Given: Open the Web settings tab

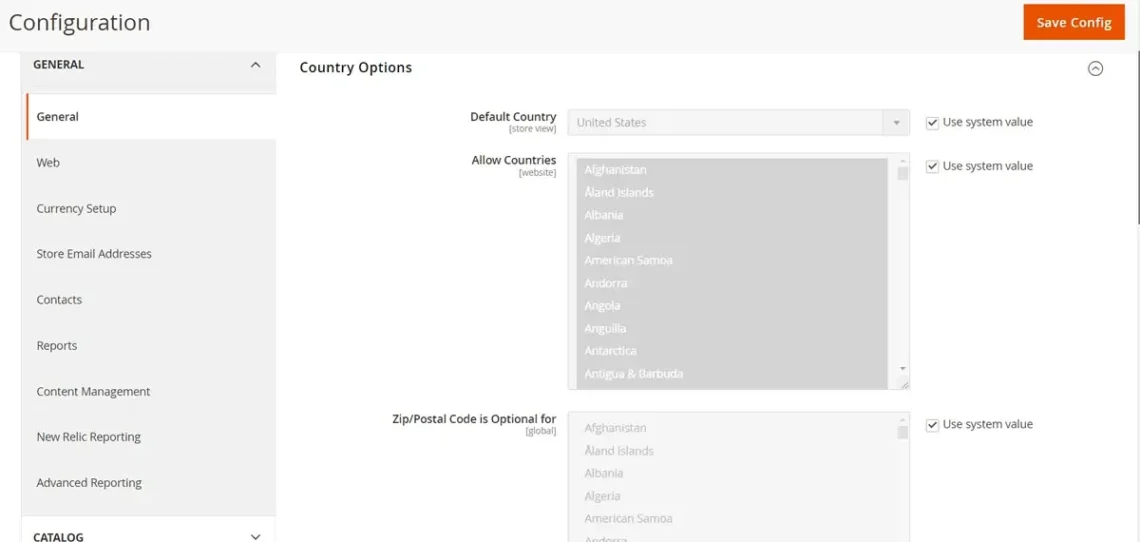Looking at the screenshot, I should [48, 163].
